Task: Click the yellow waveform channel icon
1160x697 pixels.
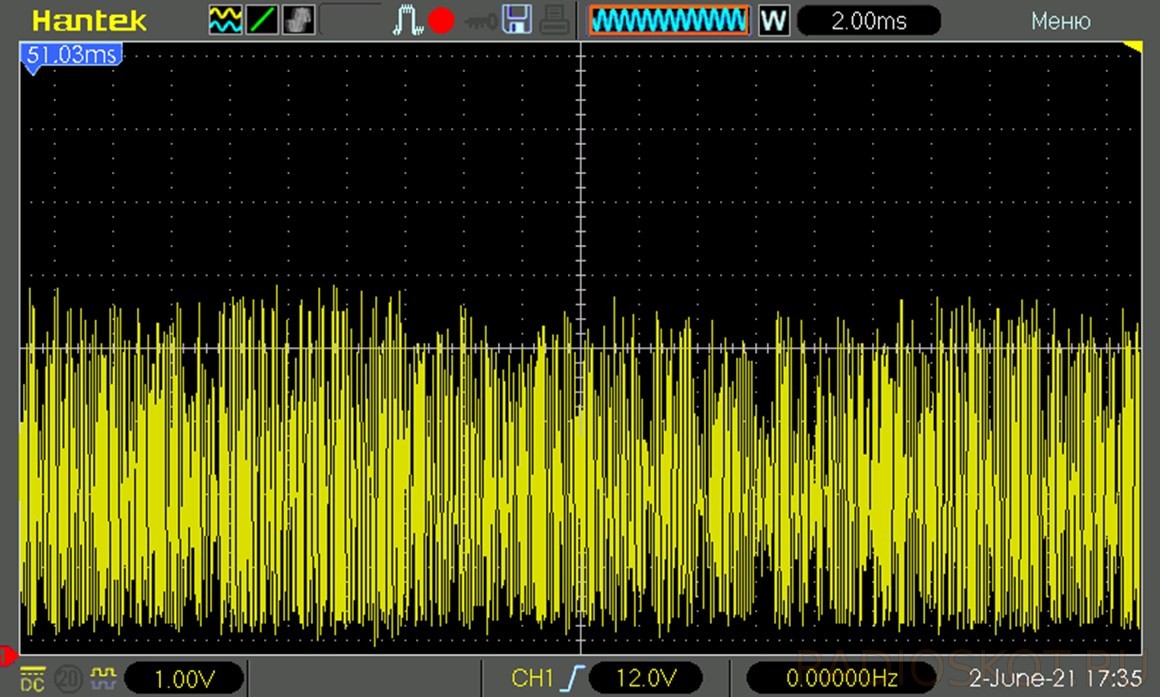Action: (x=225, y=20)
